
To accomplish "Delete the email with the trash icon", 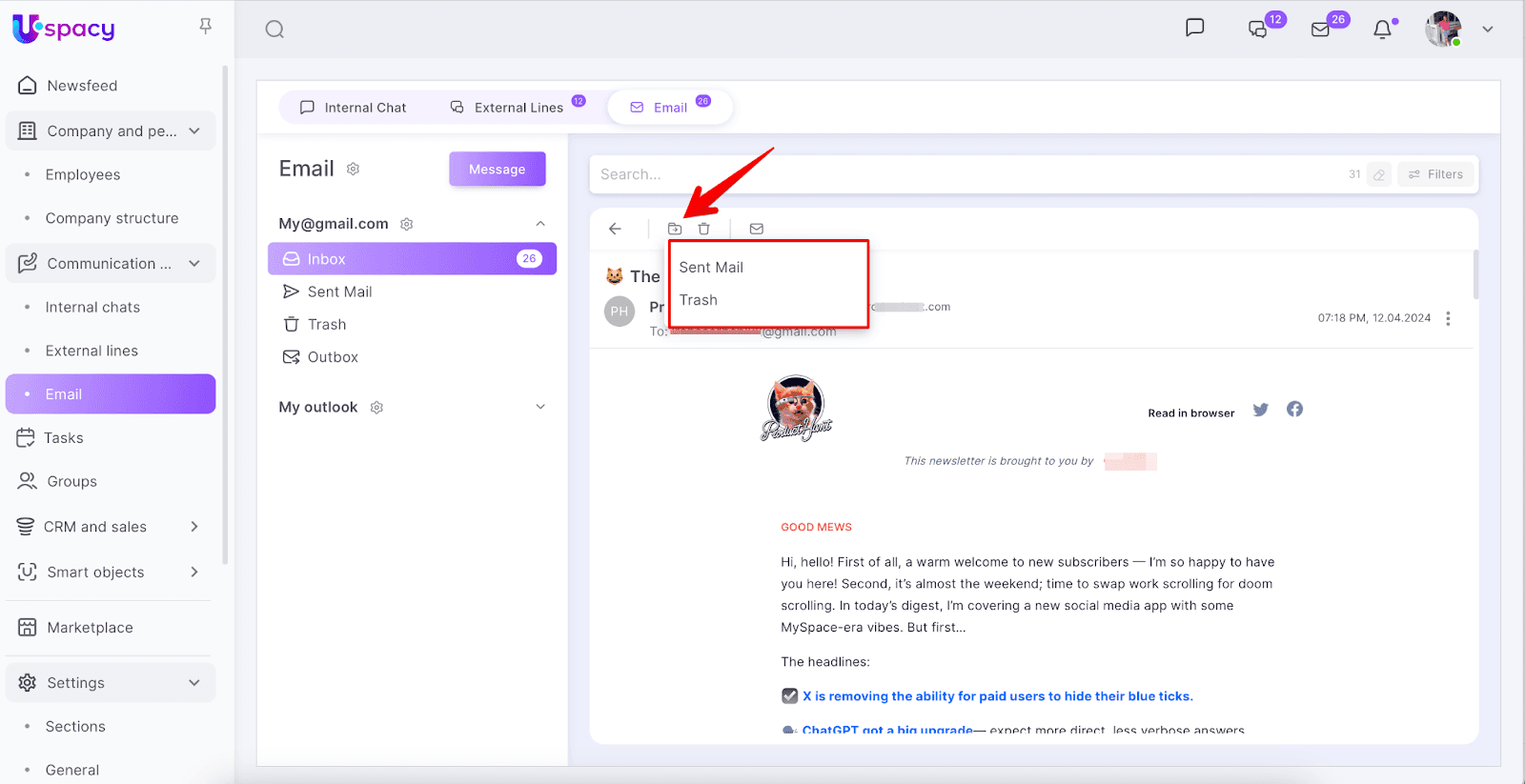I will 703,229.
